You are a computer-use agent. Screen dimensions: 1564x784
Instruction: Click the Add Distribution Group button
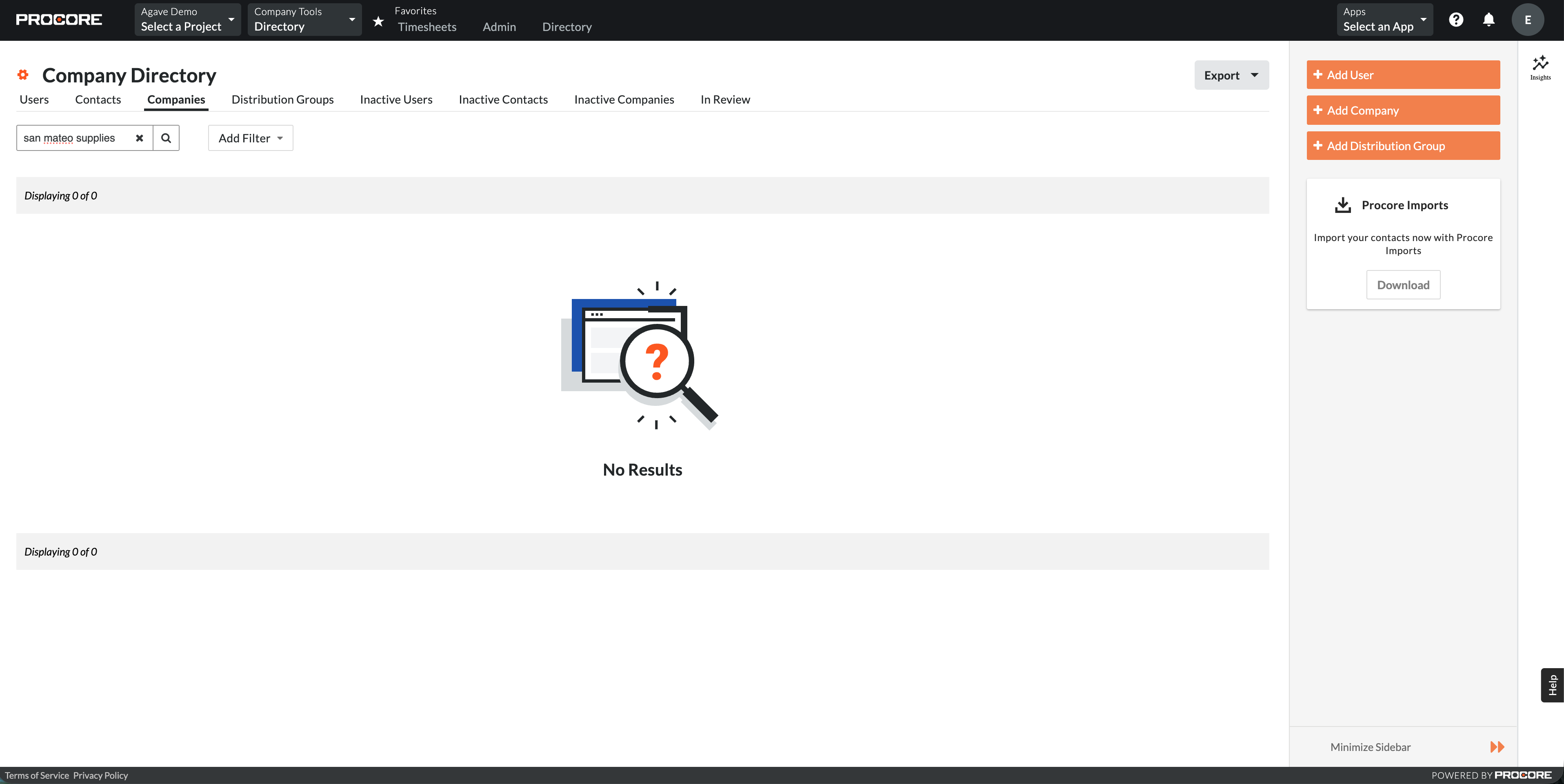pos(1403,146)
